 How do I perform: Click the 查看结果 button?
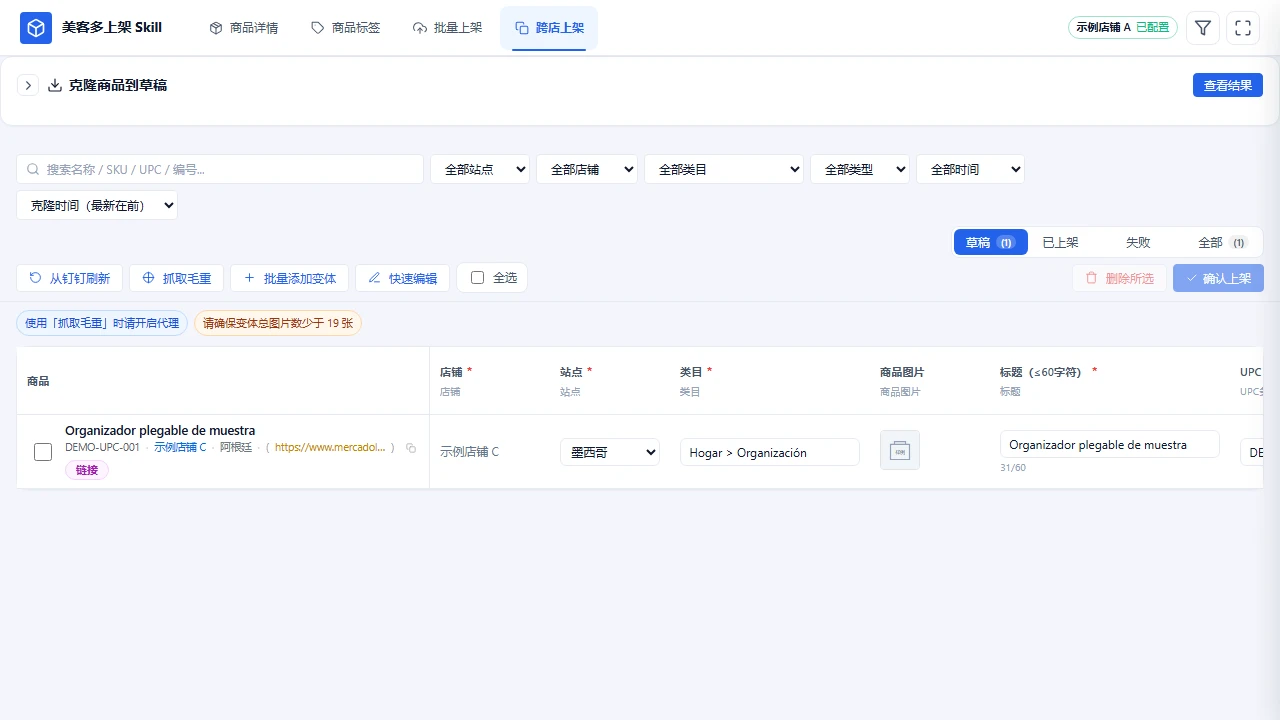(x=1228, y=85)
